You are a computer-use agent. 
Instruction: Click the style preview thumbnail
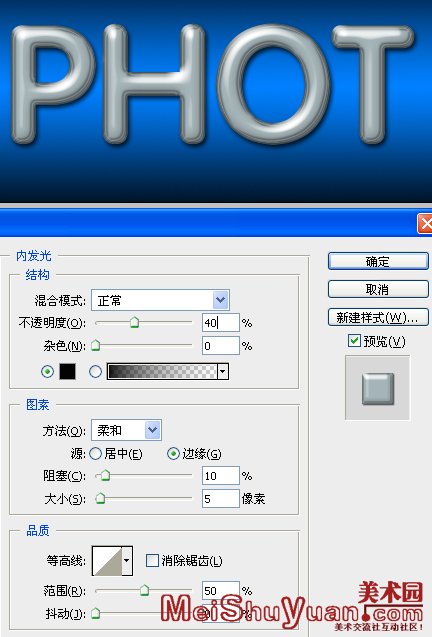[x=378, y=388]
